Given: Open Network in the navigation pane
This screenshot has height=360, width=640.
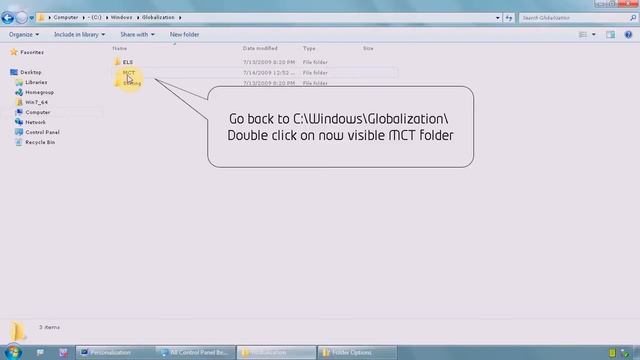Looking at the screenshot, I should coord(36,122).
